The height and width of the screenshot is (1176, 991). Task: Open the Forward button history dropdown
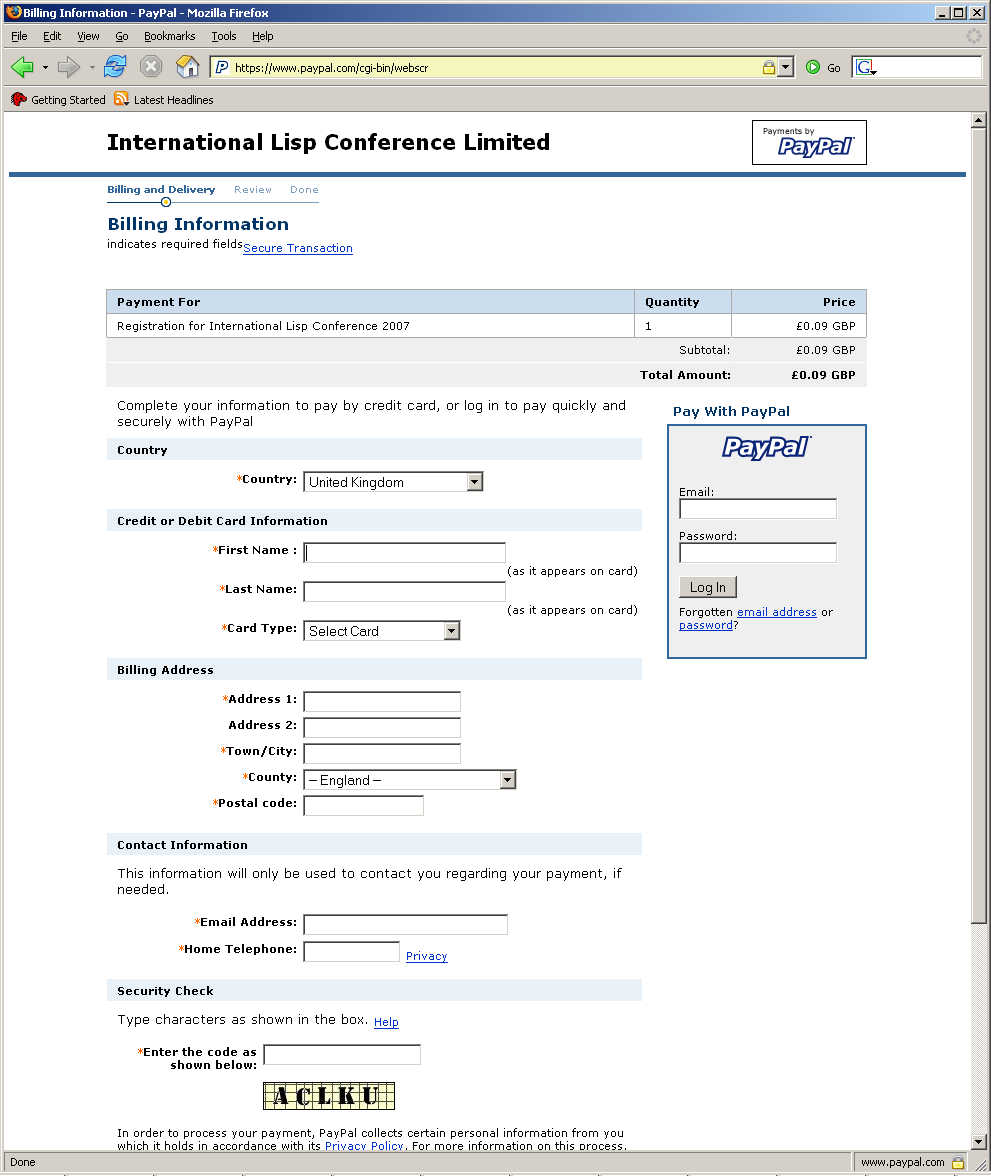[x=92, y=68]
